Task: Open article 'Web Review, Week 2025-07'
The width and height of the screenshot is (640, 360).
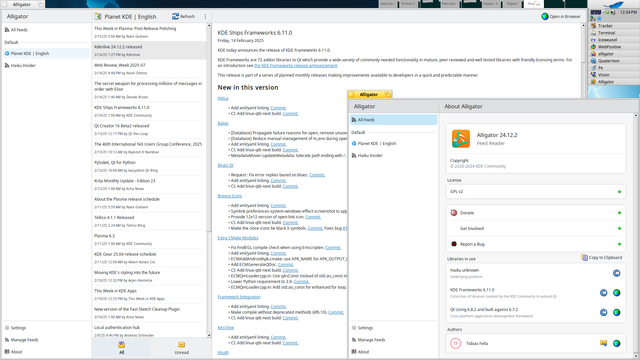Action: (x=149, y=69)
